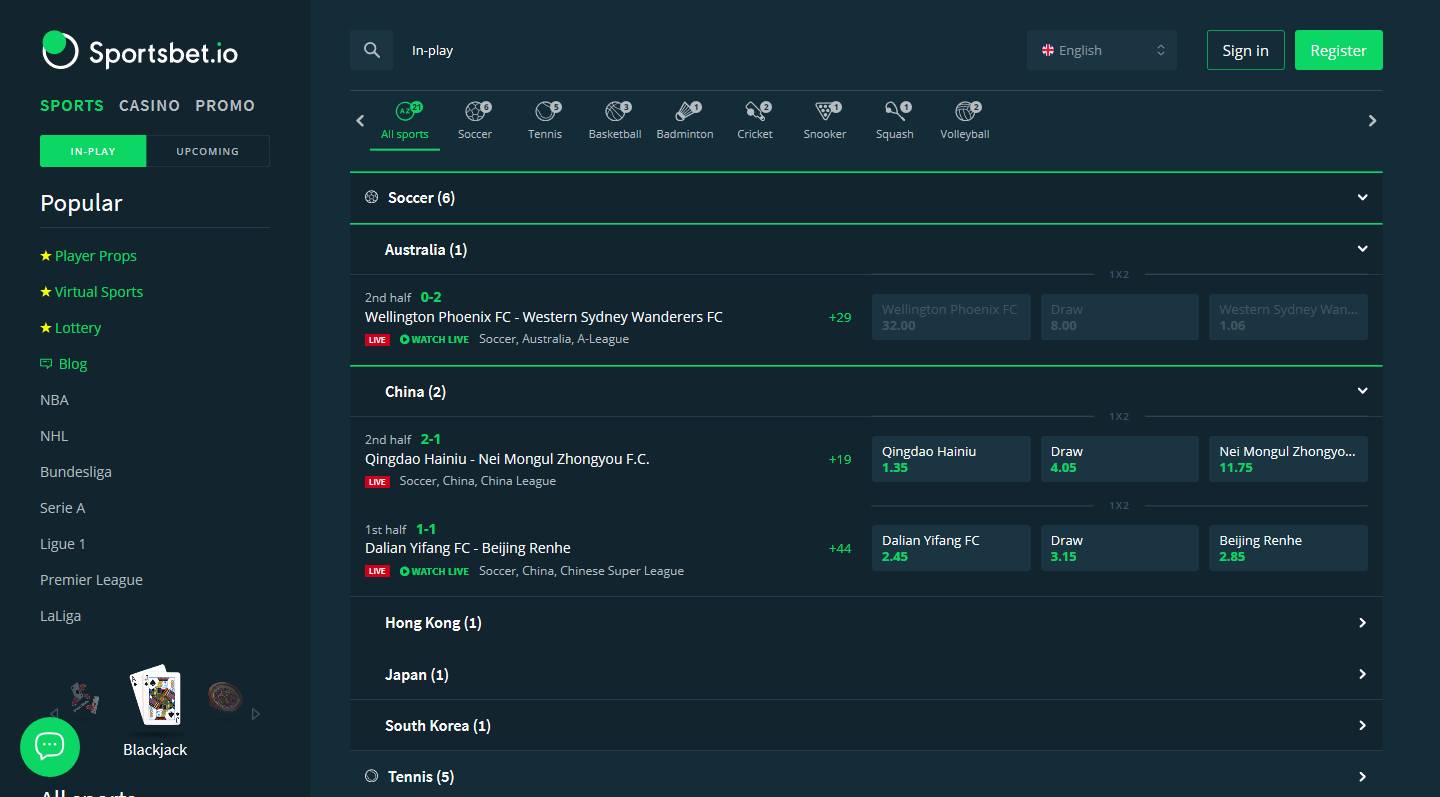Switch to Upcoming toggle

[208, 151]
